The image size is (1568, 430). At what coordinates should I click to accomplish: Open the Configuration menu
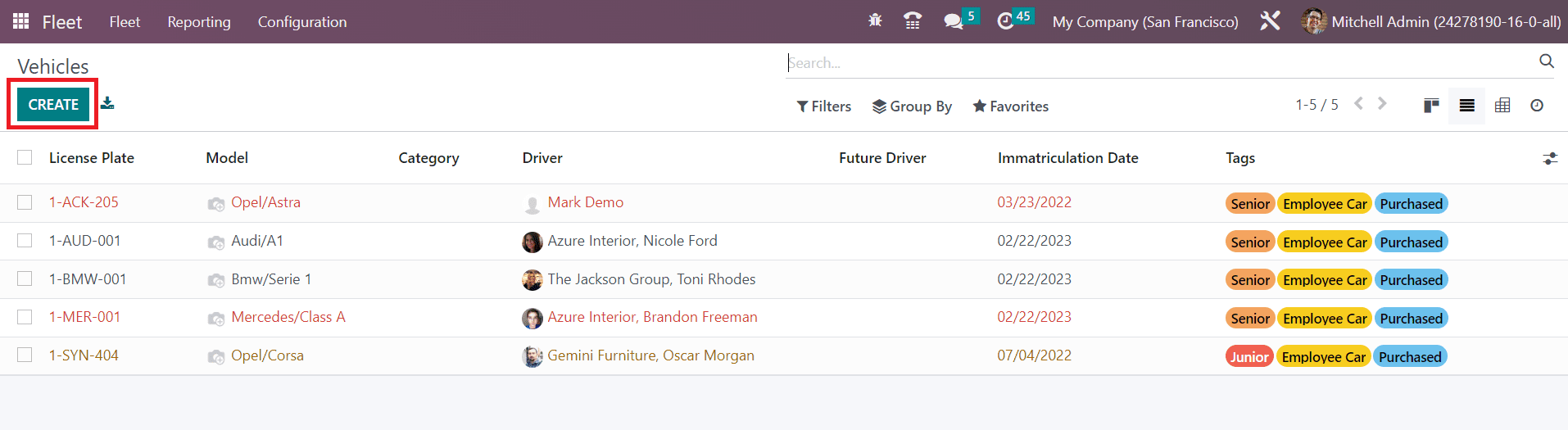click(302, 22)
